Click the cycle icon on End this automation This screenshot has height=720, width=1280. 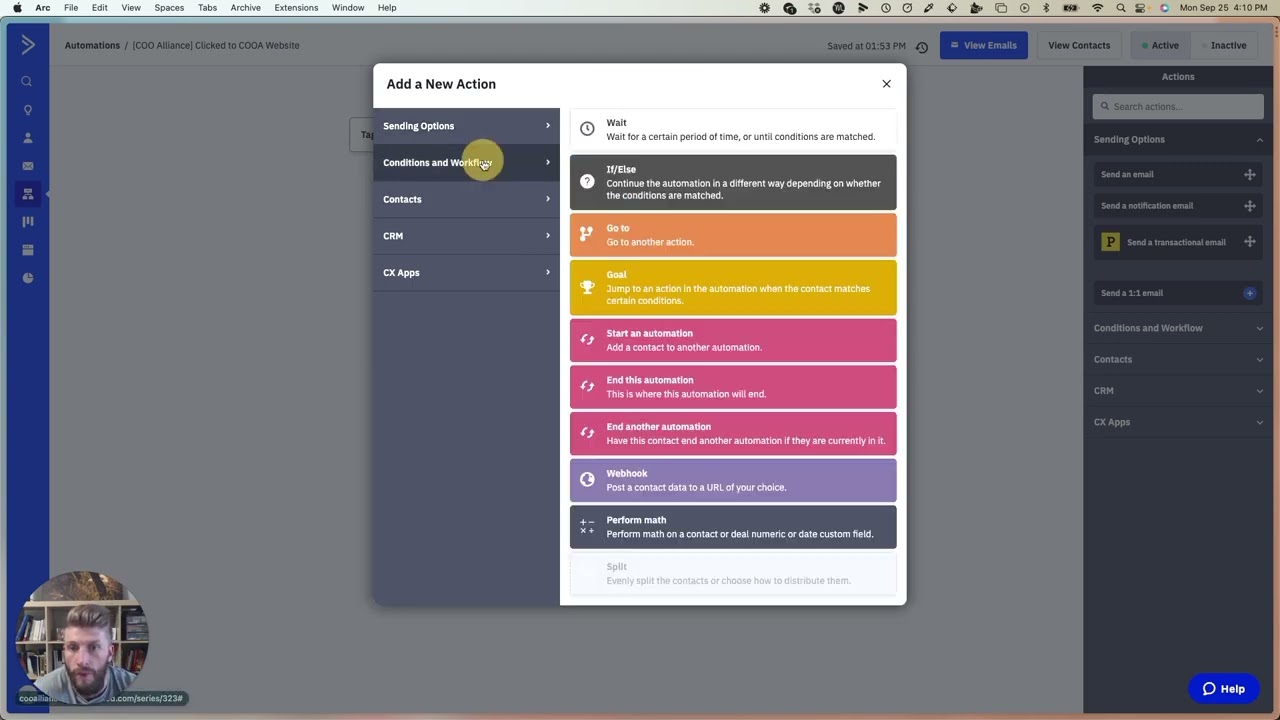pyautogui.click(x=587, y=386)
